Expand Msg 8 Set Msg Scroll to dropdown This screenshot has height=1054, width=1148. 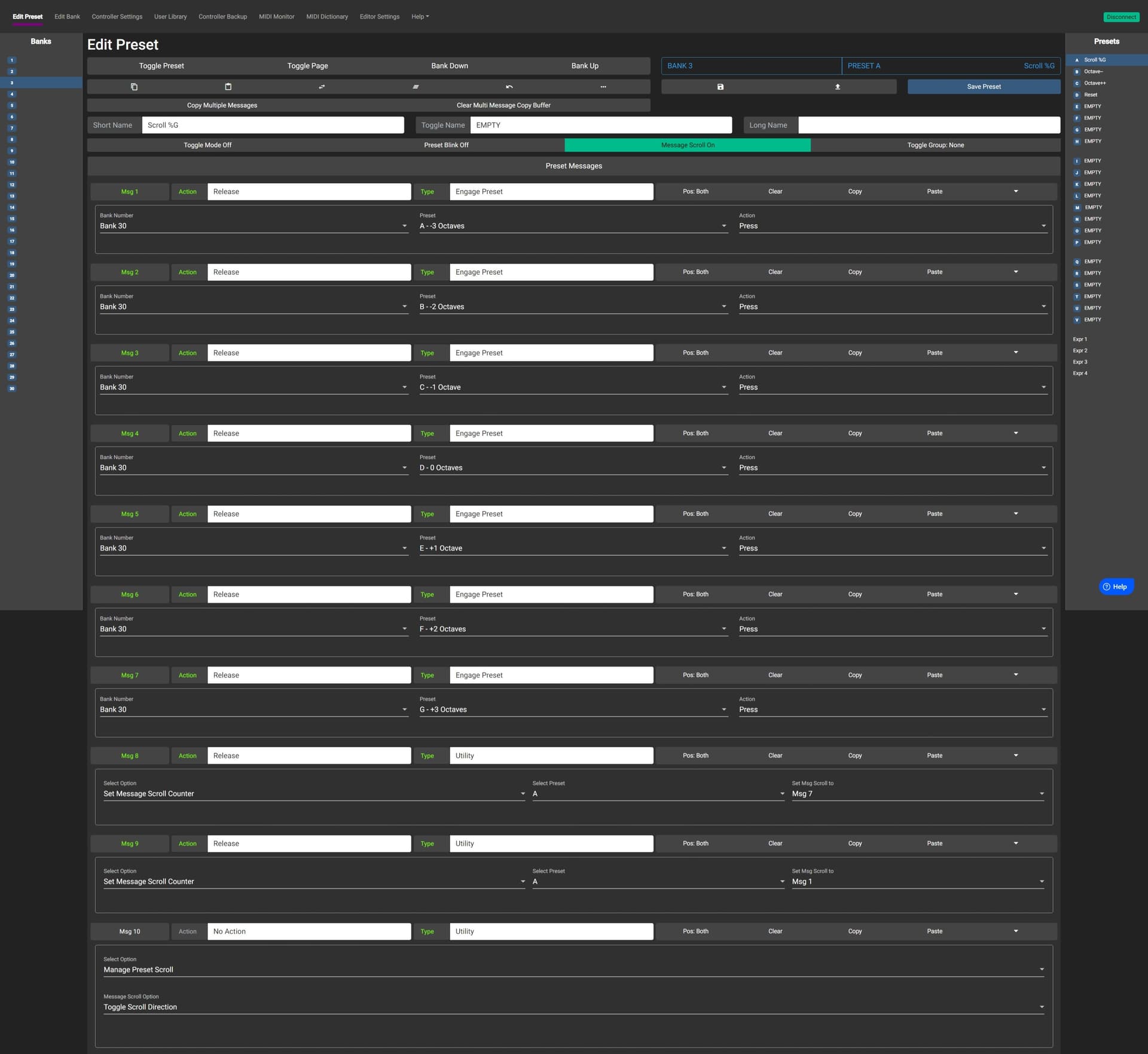tap(917, 794)
